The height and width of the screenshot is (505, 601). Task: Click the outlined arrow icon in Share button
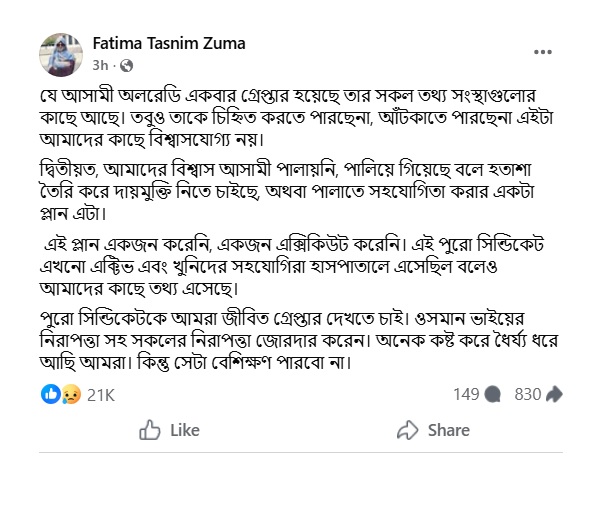point(408,431)
